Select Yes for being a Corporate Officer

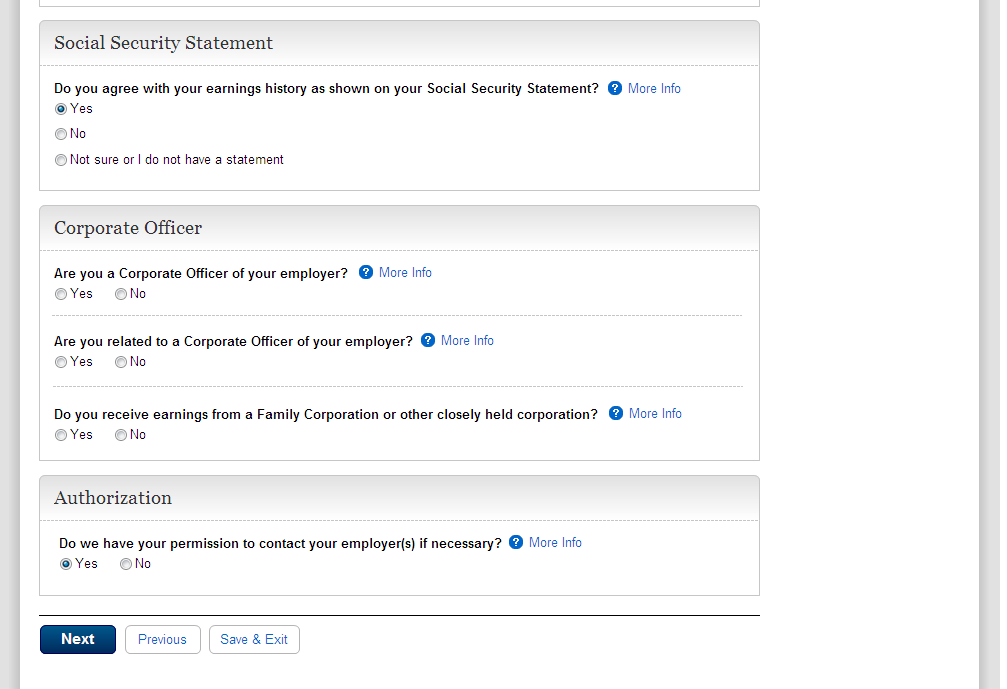(61, 294)
